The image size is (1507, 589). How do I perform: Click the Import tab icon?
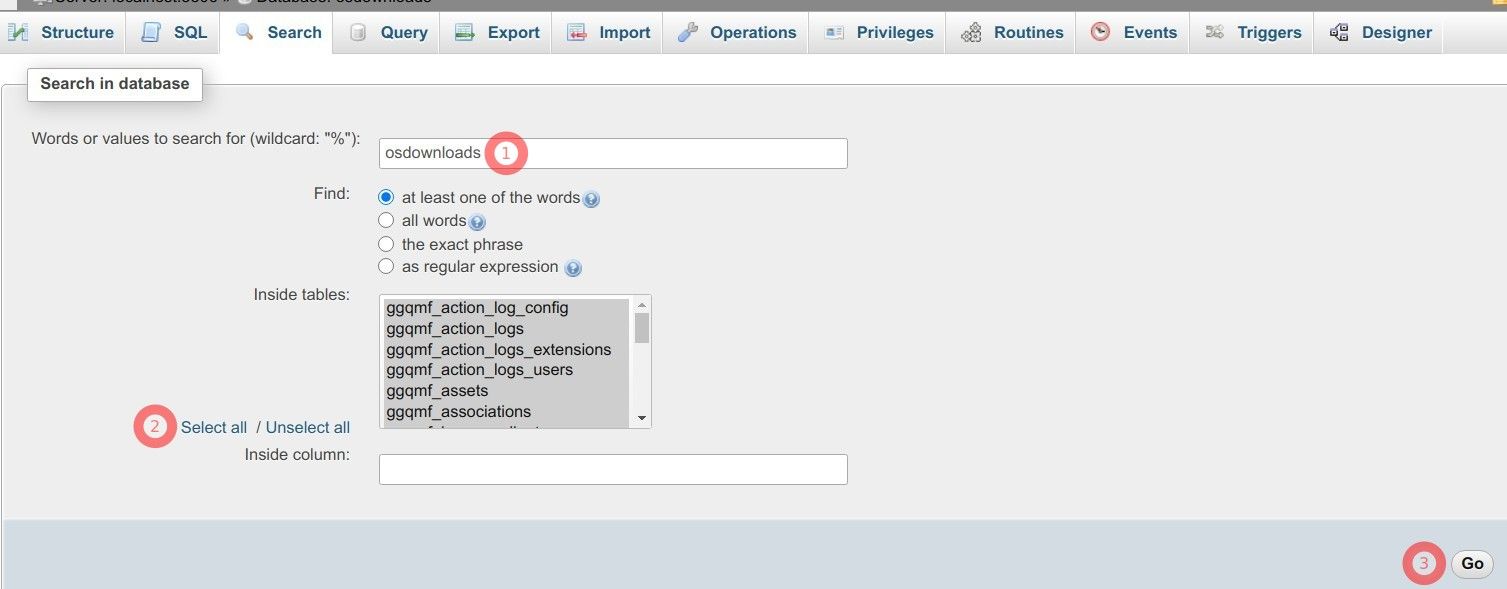click(x=577, y=33)
